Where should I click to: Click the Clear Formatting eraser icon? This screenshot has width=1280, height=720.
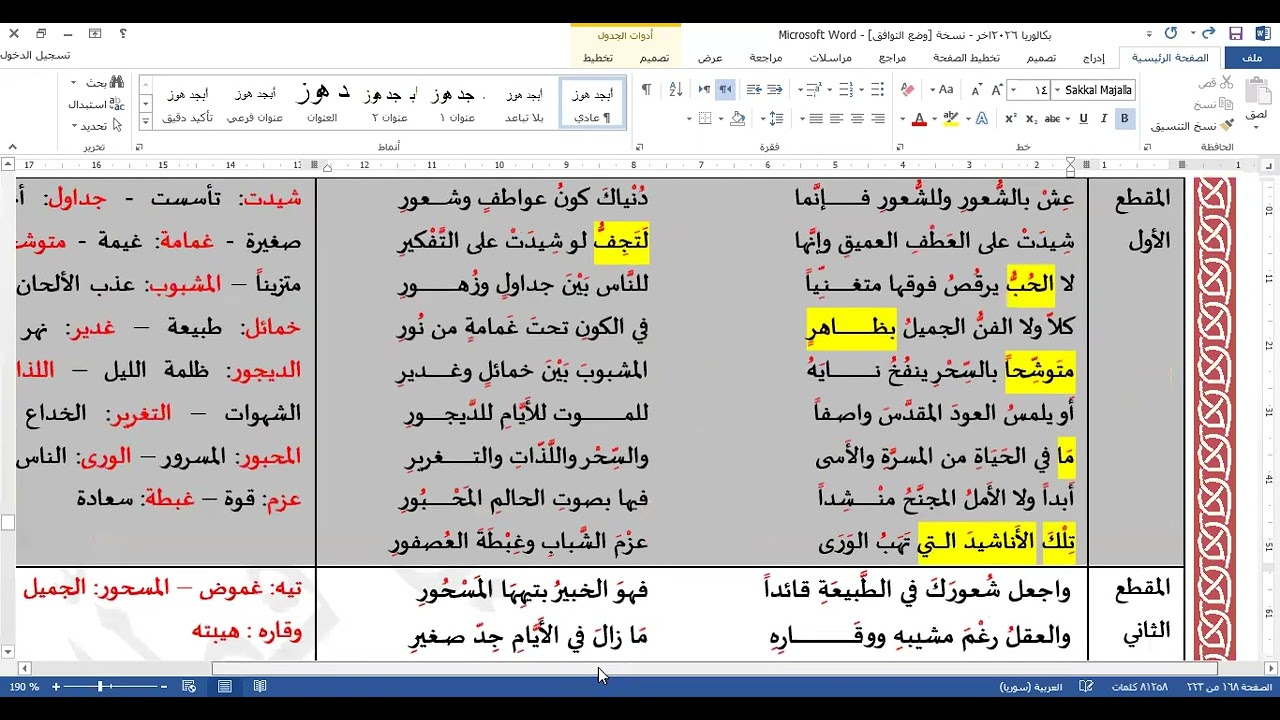tap(907, 90)
